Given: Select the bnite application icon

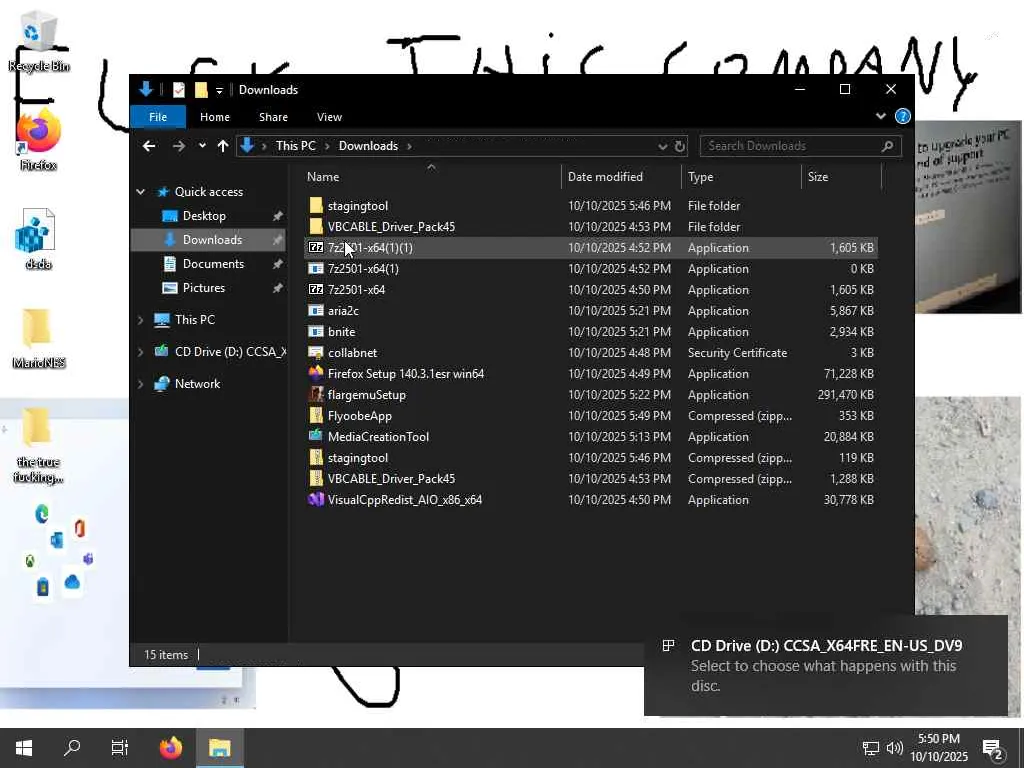Looking at the screenshot, I should coord(316,332).
